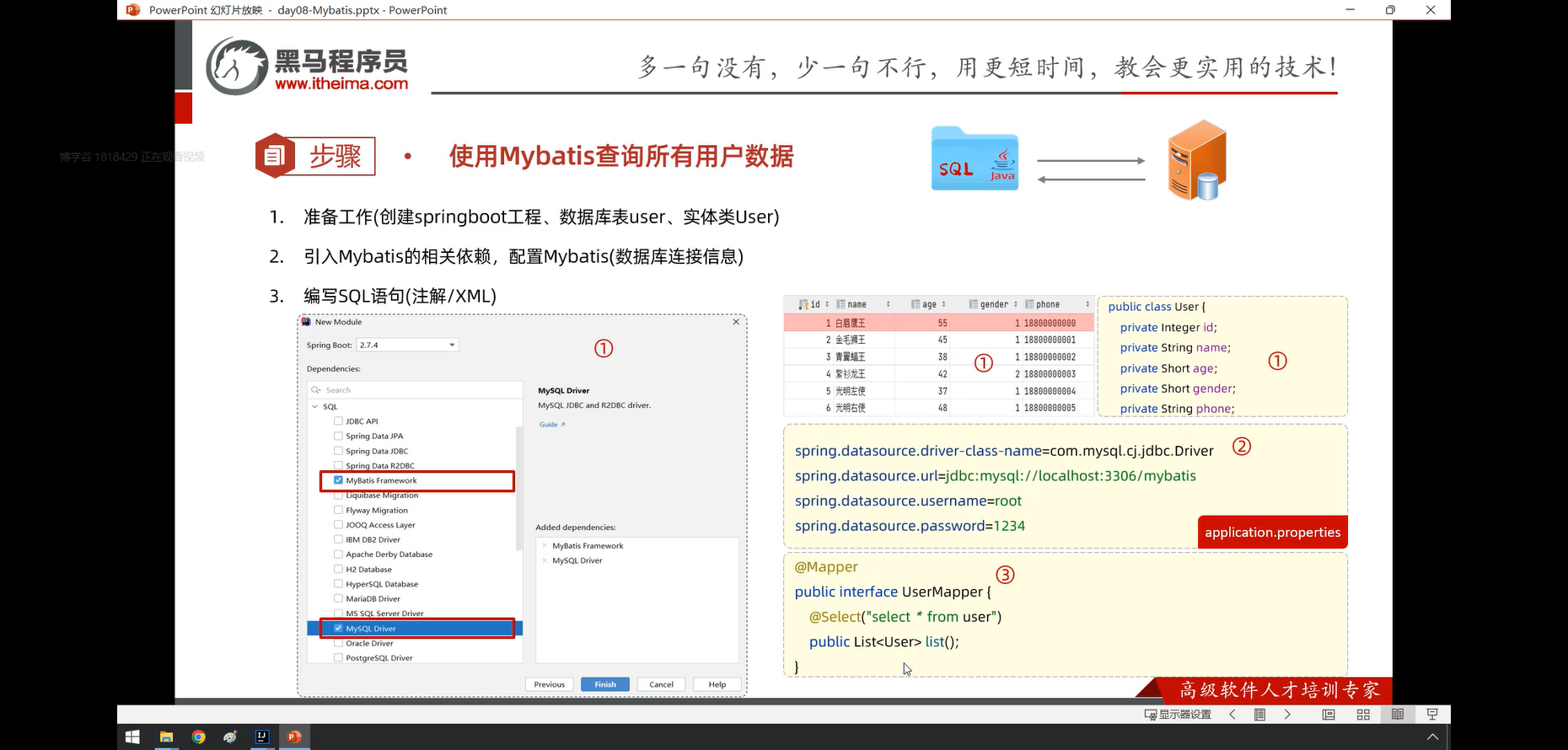
Task: Open the see-all-slides list icon
Action: (x=1259, y=715)
